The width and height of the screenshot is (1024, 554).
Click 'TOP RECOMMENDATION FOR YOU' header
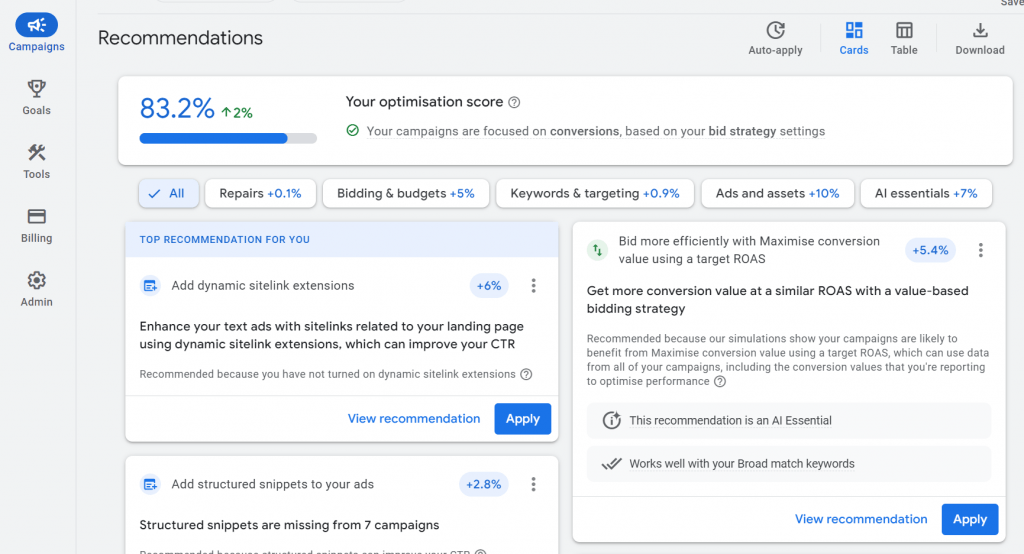(x=225, y=240)
